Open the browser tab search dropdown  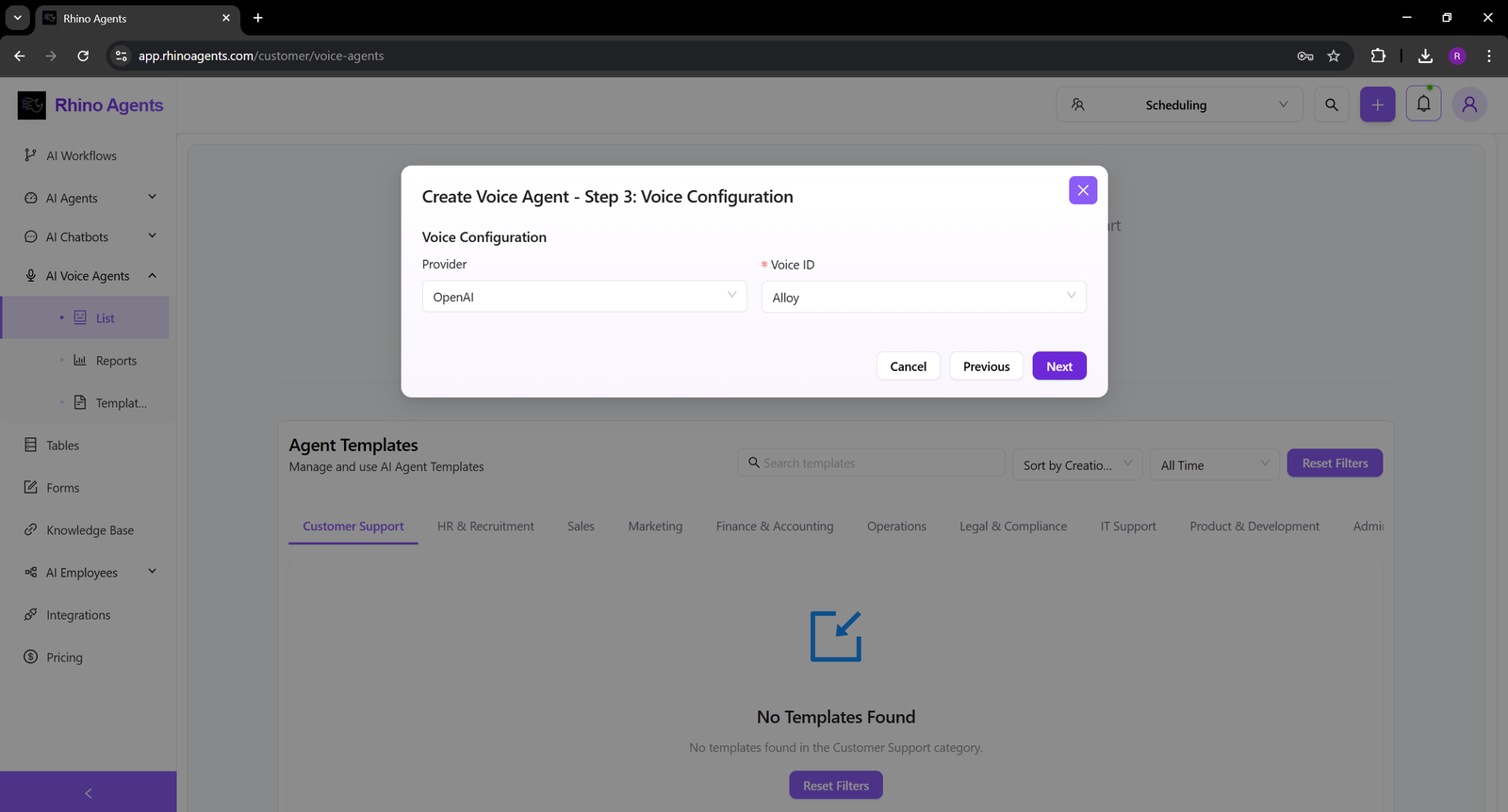(17, 18)
